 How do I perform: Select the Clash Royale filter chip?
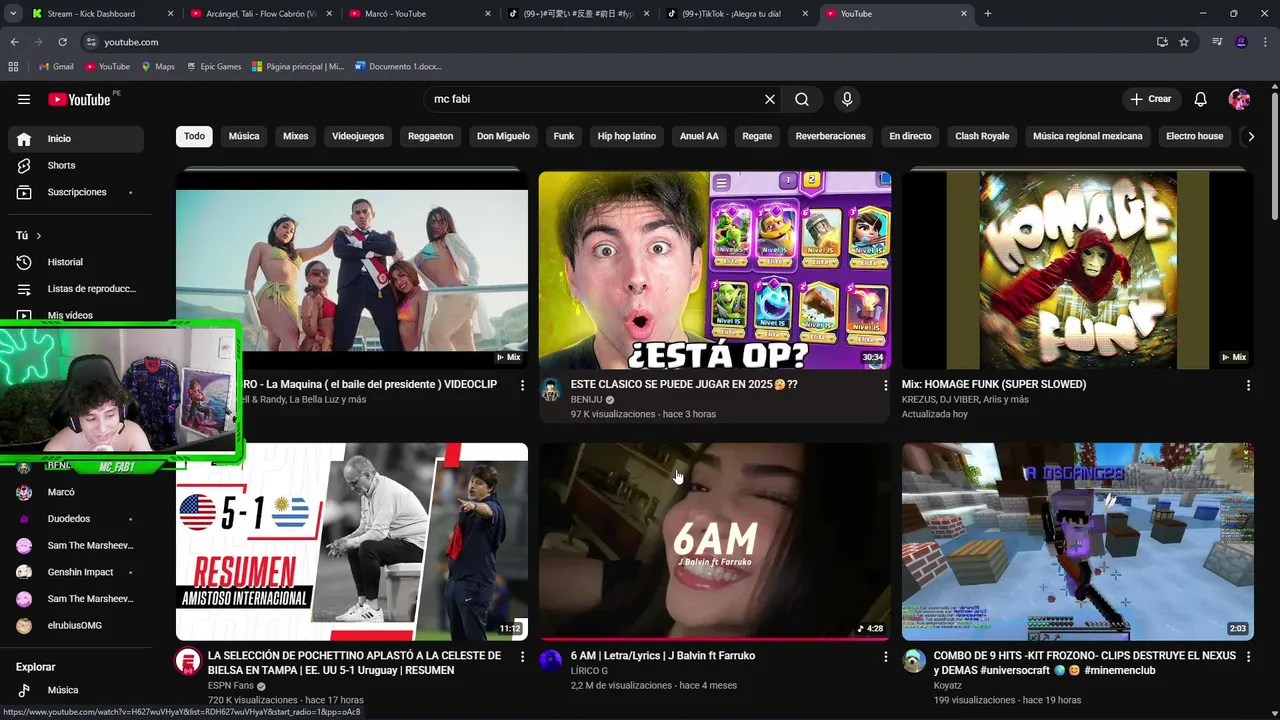pyautogui.click(x=982, y=136)
